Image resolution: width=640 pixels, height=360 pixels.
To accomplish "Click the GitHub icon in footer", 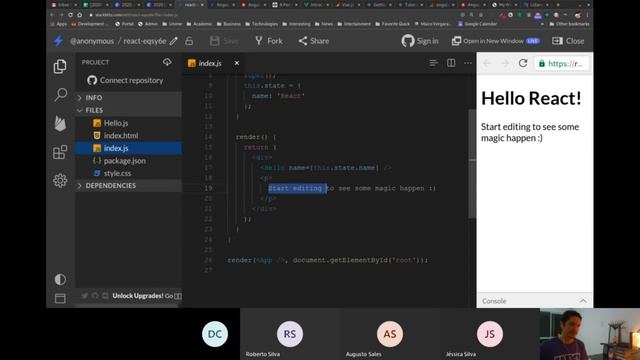I will 95,296.
